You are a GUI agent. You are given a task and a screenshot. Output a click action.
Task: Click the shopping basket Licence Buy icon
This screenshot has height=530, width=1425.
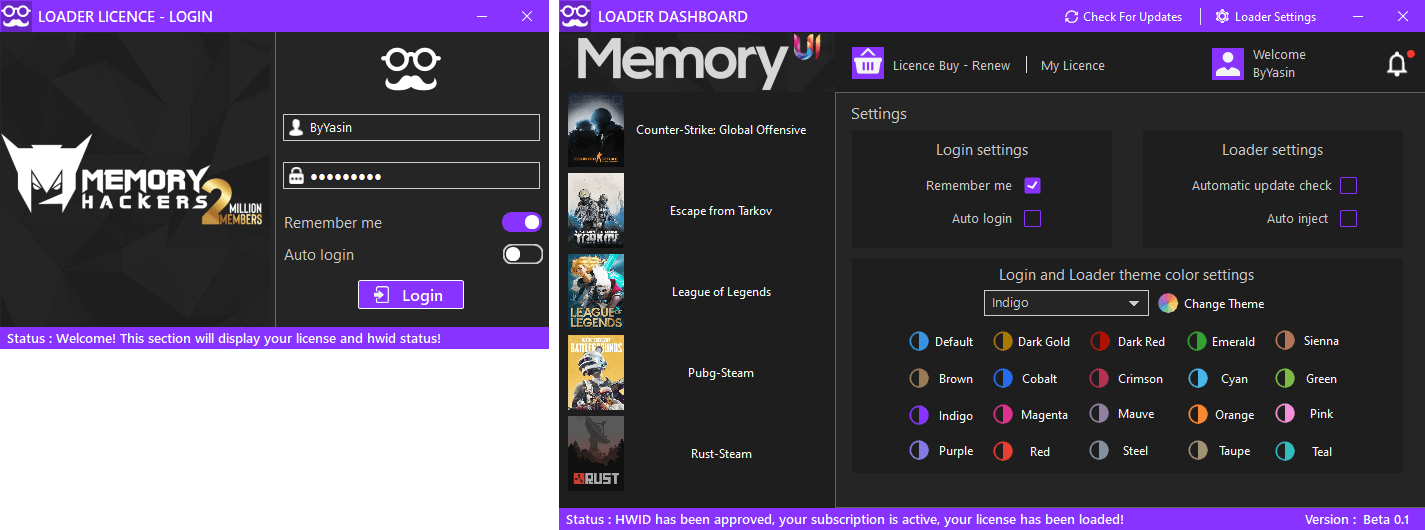[x=868, y=63]
